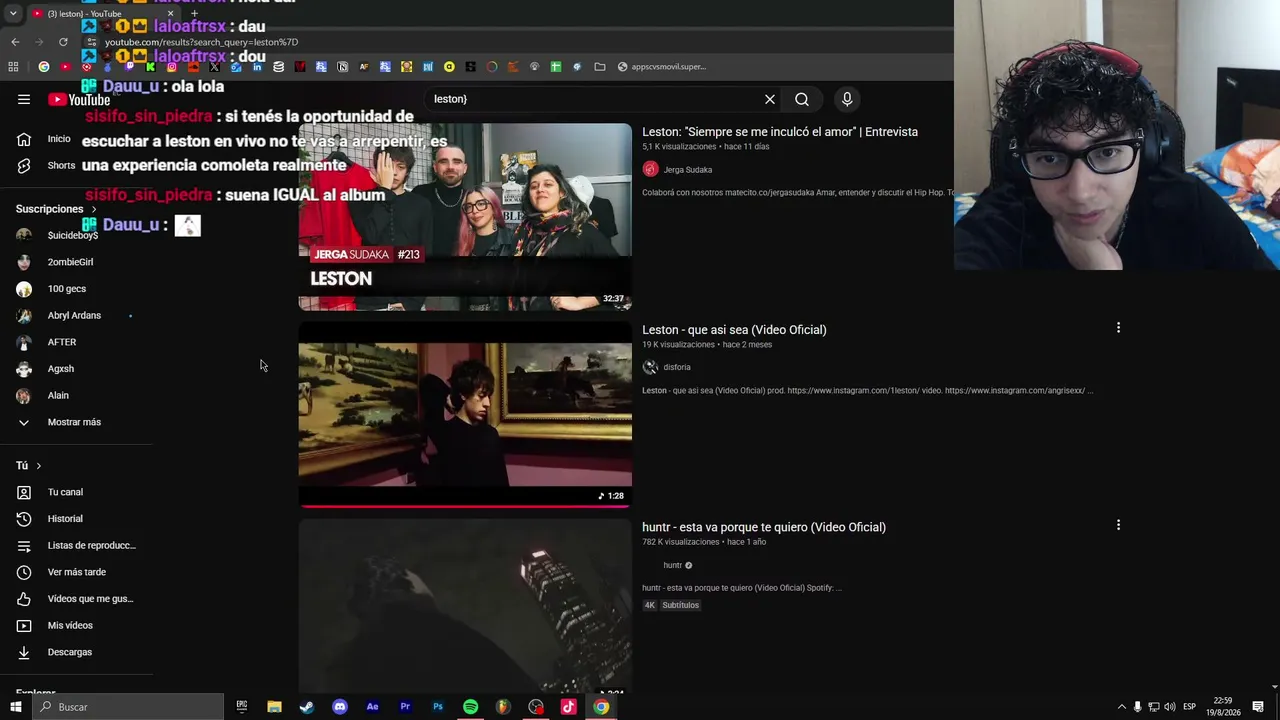Viewport: 1280px width, 720px height.
Task: Click the browser back arrow
Action: coord(15,42)
